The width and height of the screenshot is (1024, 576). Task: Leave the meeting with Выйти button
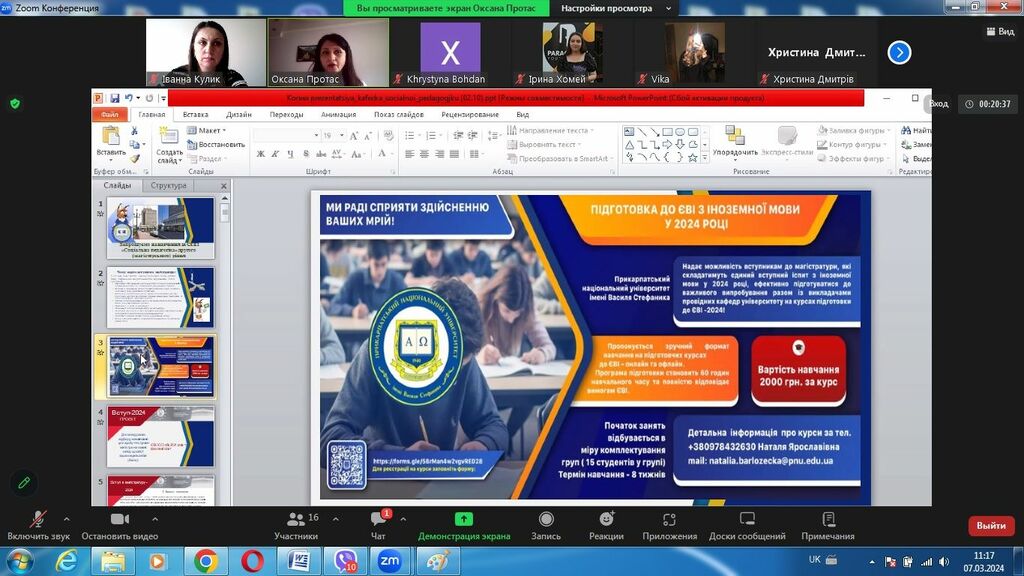tap(990, 525)
